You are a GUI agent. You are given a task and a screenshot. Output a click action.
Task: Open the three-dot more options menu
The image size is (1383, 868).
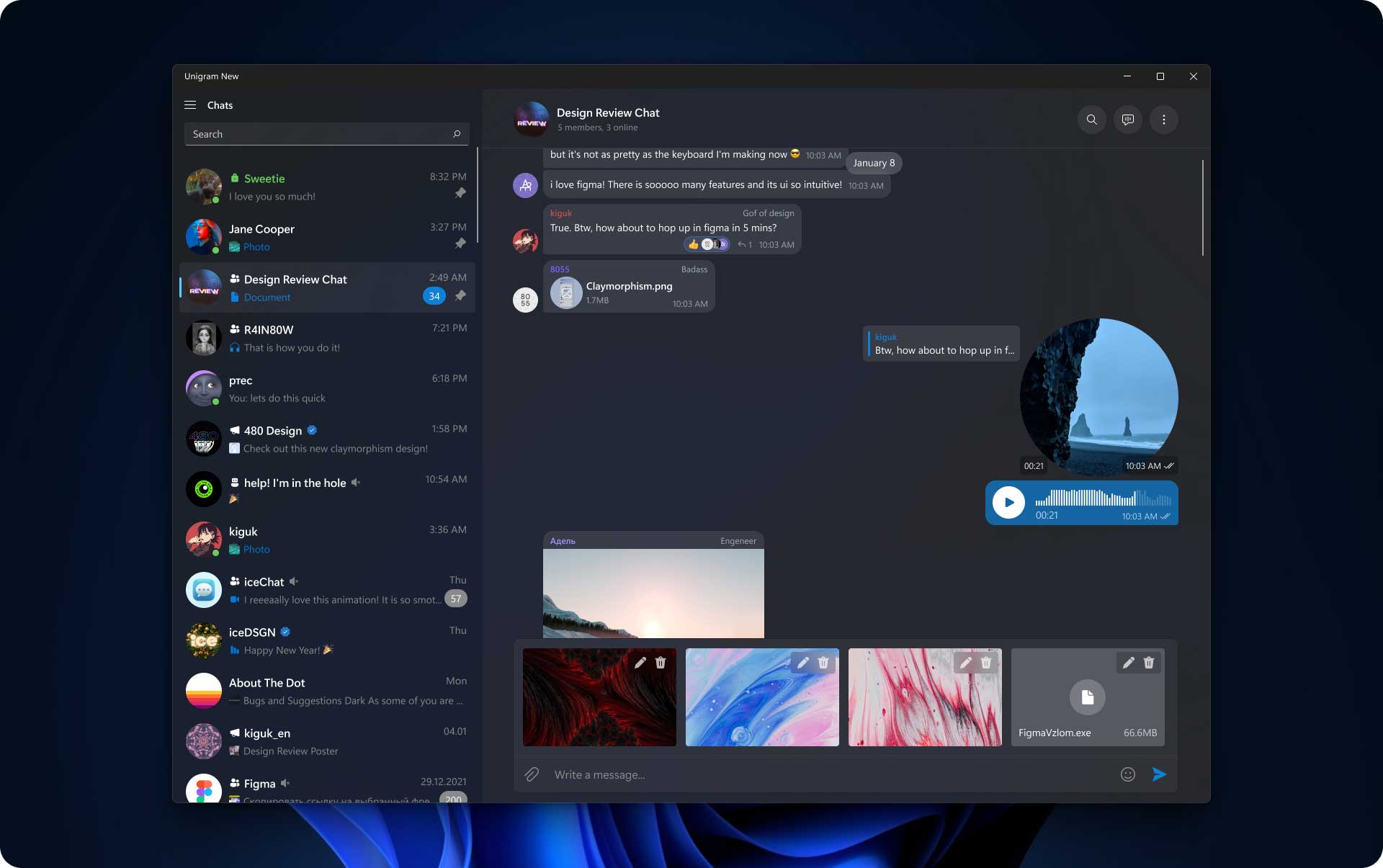coord(1164,120)
